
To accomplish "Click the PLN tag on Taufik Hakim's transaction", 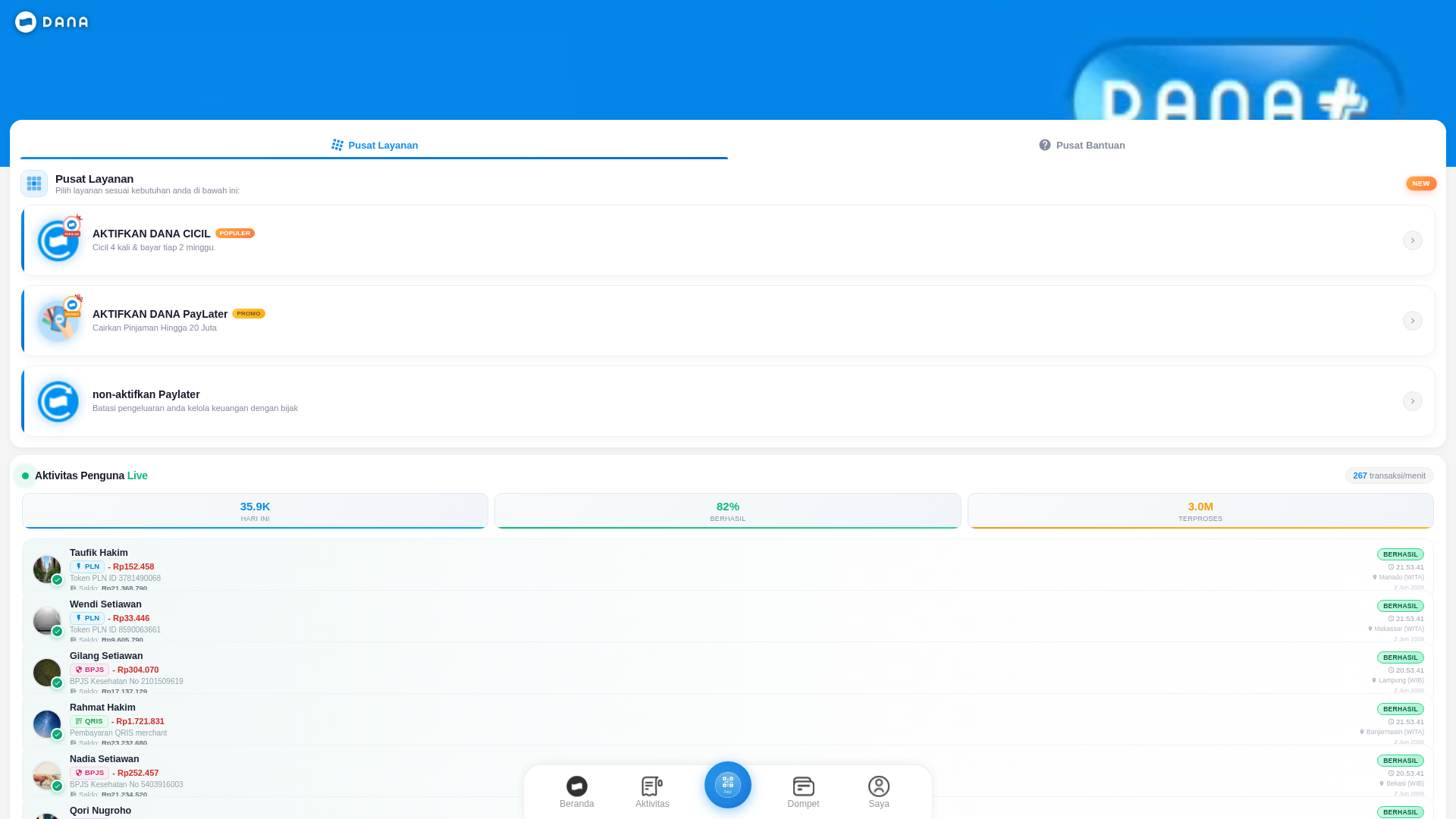I will coord(87,566).
